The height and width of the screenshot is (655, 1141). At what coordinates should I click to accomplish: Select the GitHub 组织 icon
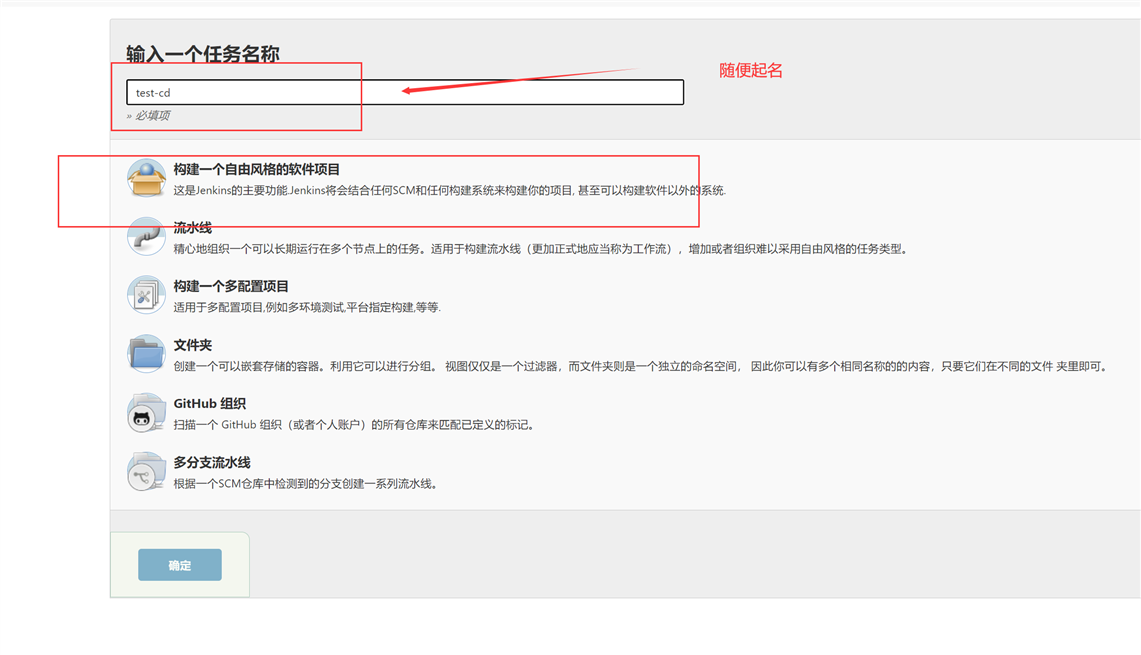146,413
